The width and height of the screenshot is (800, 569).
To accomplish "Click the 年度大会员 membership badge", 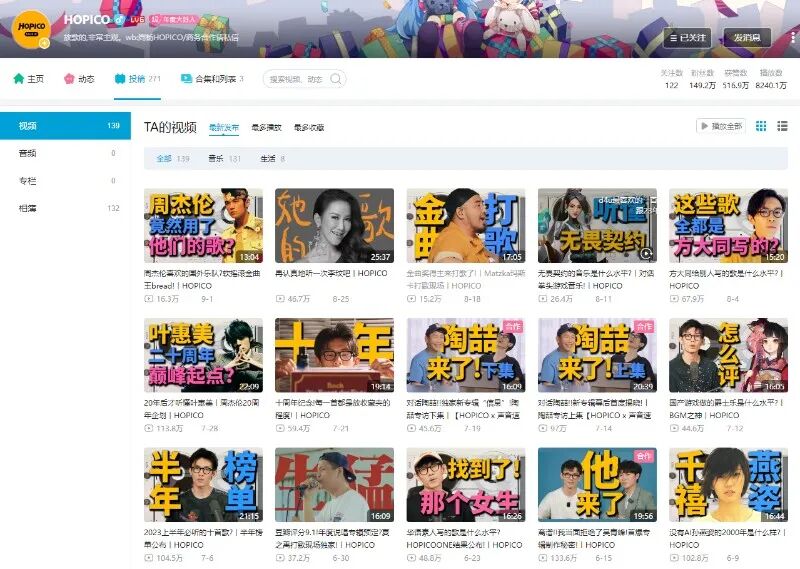I will [173, 19].
